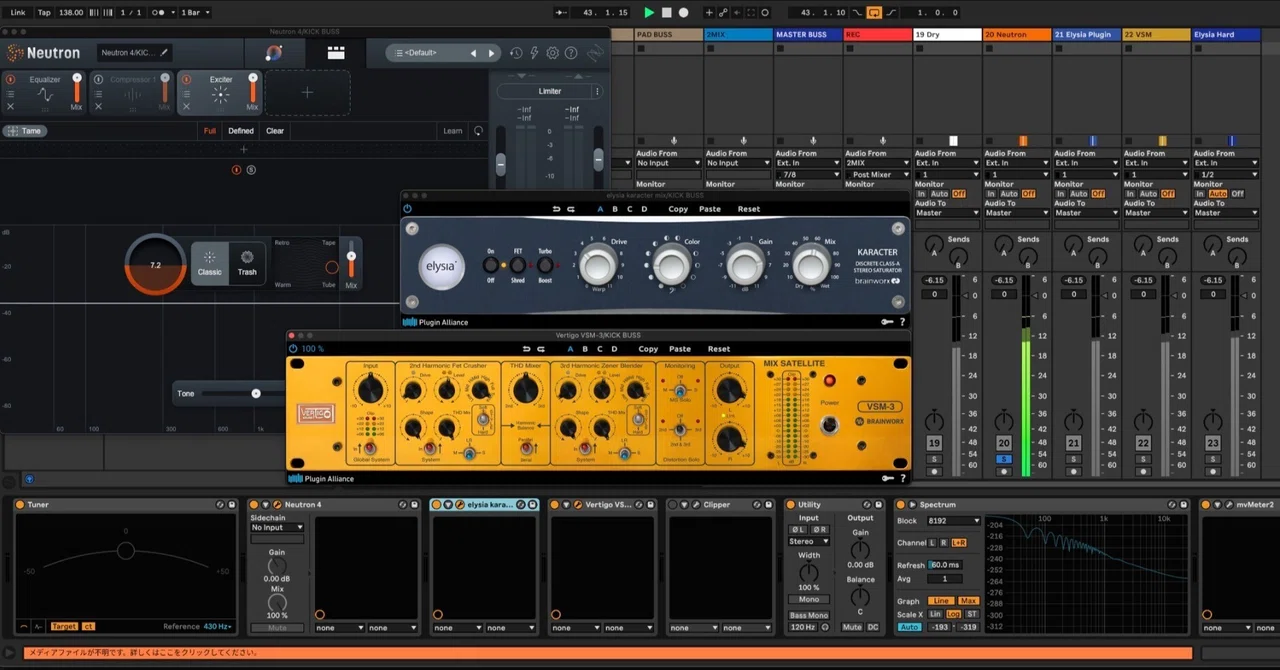The image size is (1280, 670).
Task: Toggle elysia karacter plugin power button
Action: coord(407,209)
